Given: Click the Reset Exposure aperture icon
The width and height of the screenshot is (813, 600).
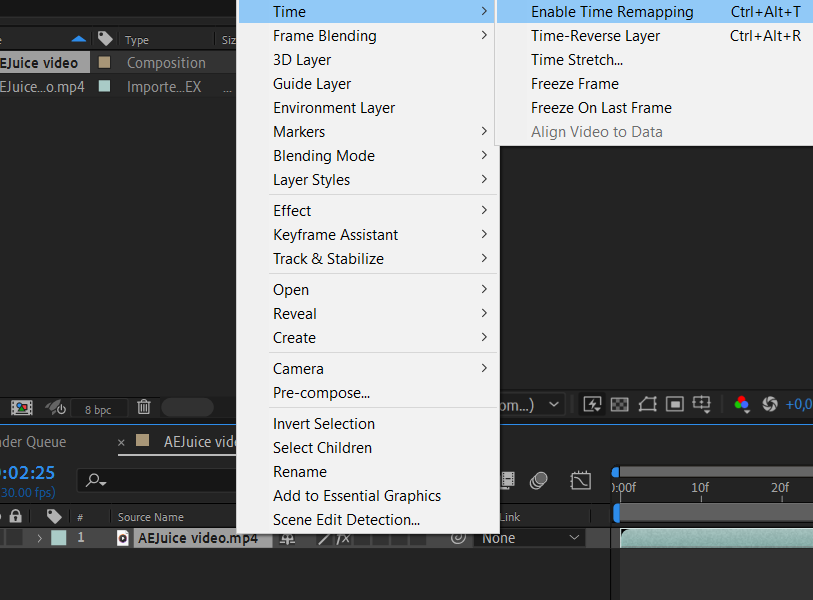Looking at the screenshot, I should 769,404.
